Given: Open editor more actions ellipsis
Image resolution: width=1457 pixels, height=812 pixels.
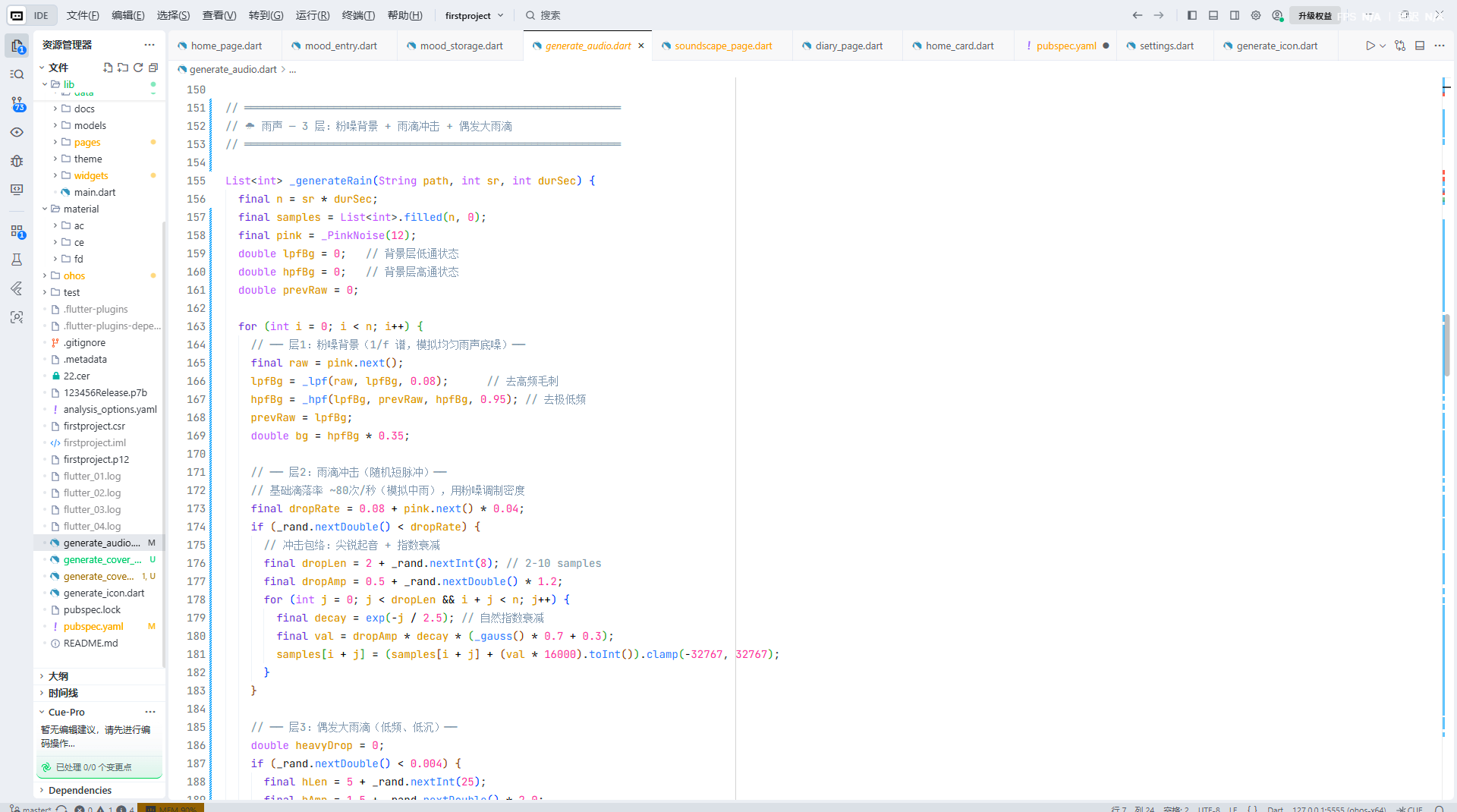Looking at the screenshot, I should coord(1440,46).
